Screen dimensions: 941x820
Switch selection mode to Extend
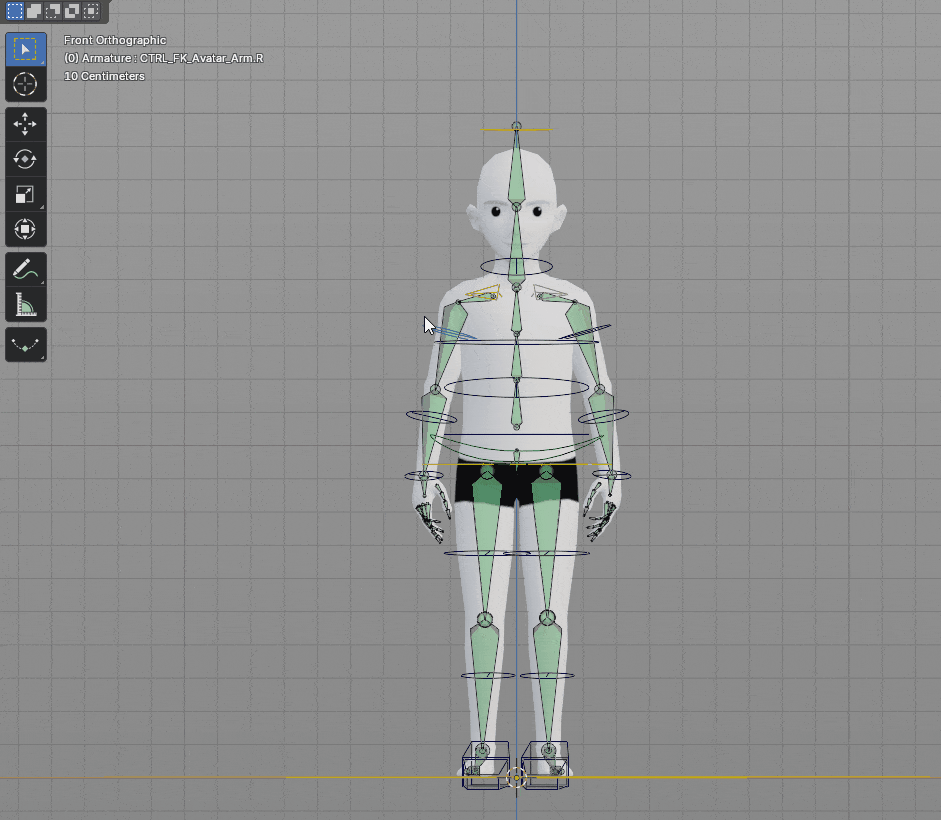[x=34, y=11]
